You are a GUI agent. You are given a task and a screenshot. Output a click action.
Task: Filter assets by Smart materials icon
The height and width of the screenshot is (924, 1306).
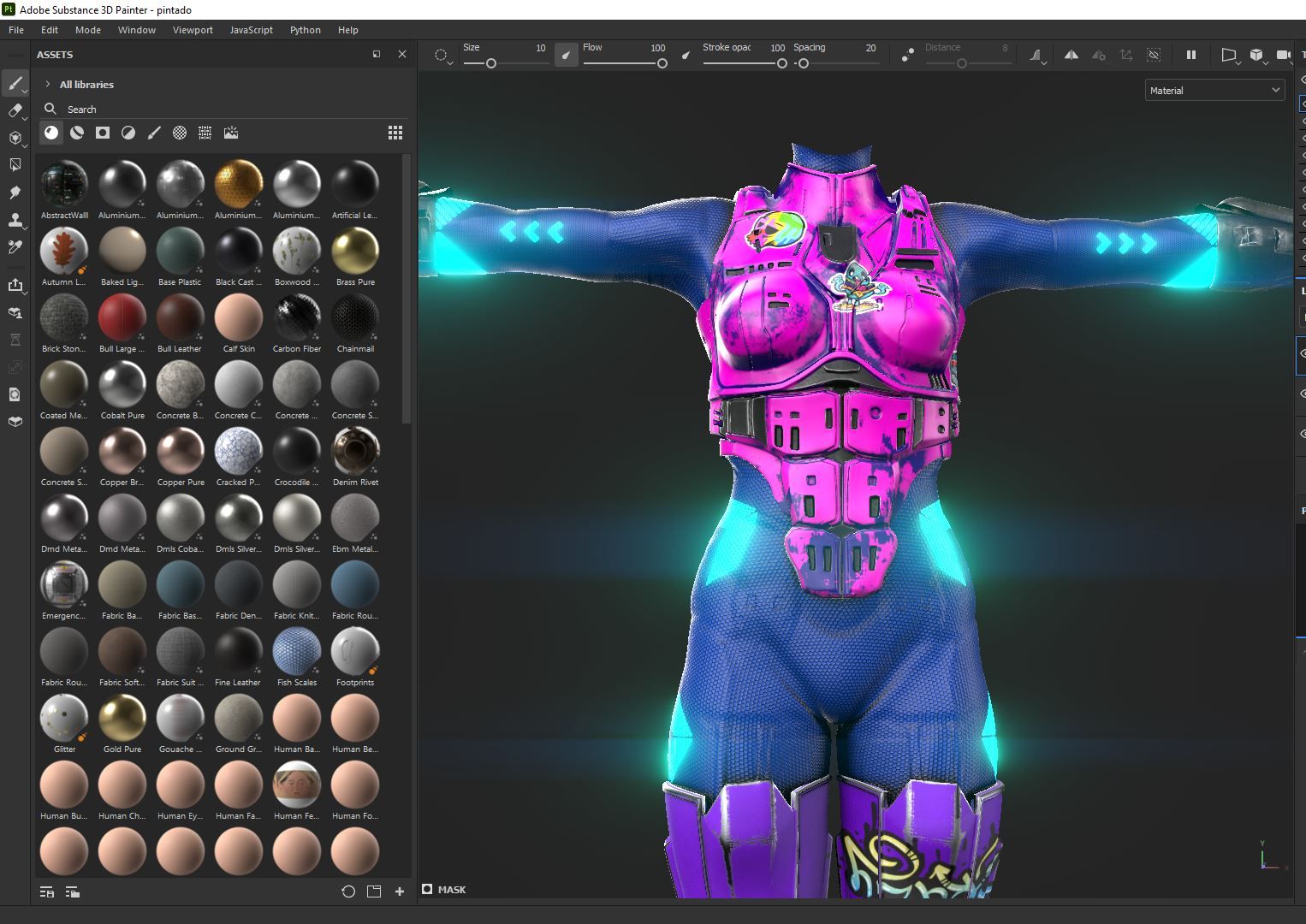coord(77,133)
